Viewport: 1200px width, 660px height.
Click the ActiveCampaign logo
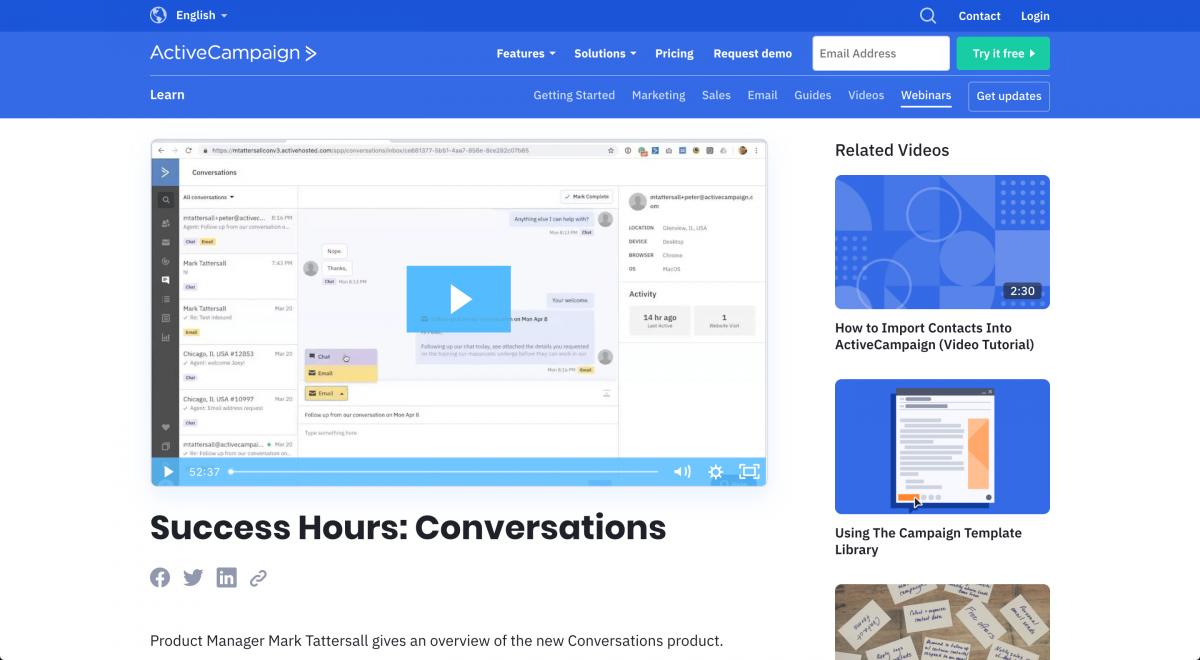[x=233, y=53]
